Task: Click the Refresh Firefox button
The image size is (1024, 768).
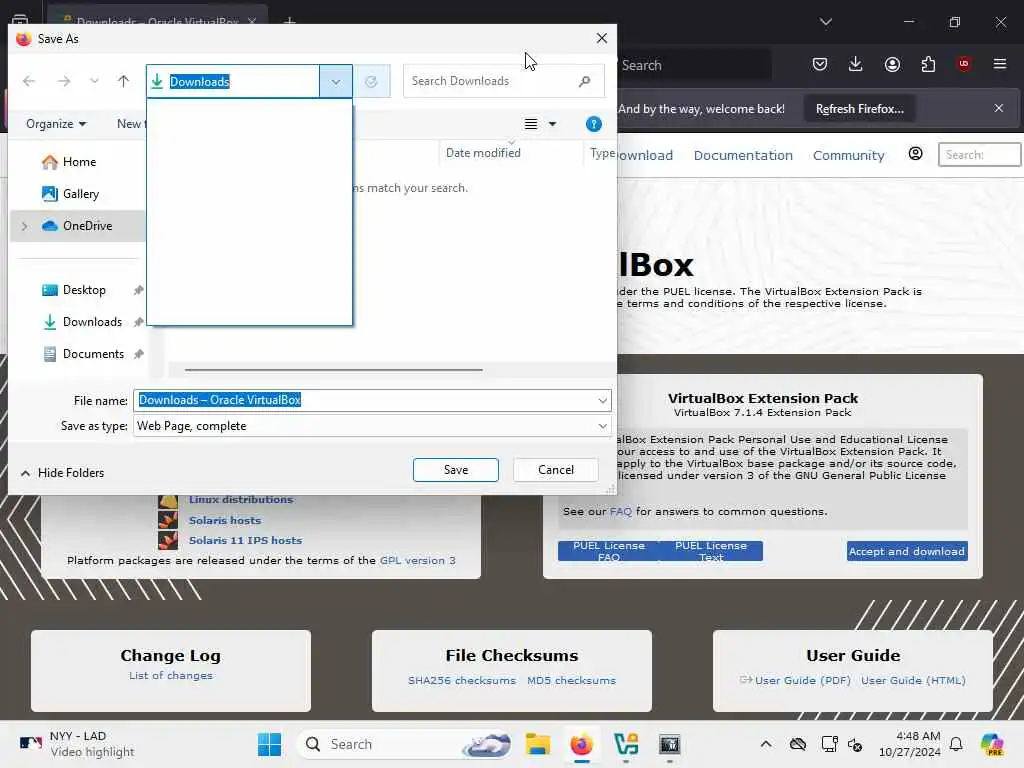Action: point(859,109)
